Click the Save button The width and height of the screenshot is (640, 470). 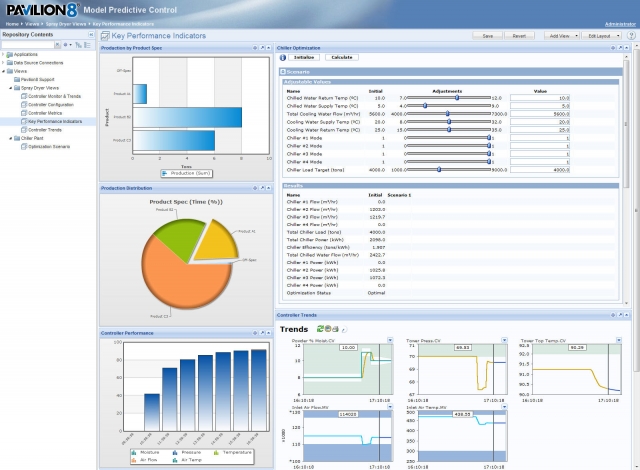(488, 36)
